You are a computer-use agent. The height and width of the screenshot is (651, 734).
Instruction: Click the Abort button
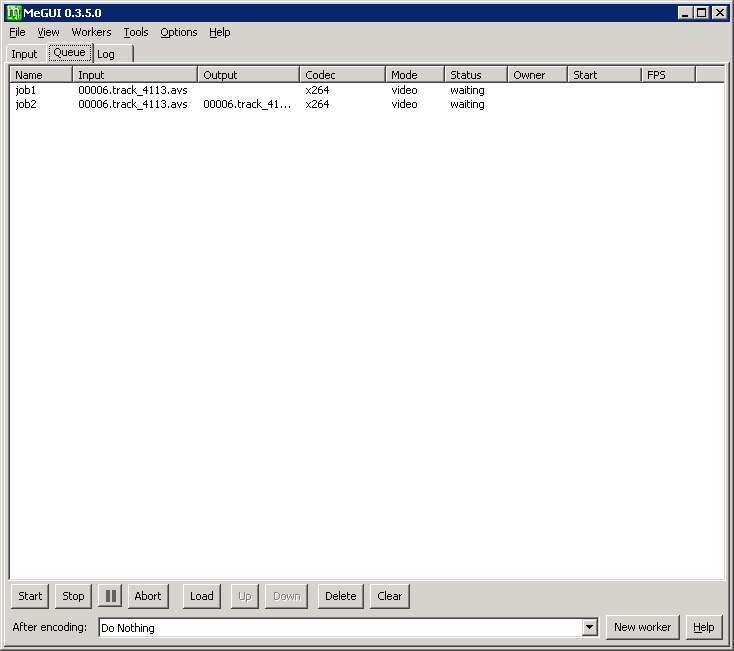tap(148, 596)
